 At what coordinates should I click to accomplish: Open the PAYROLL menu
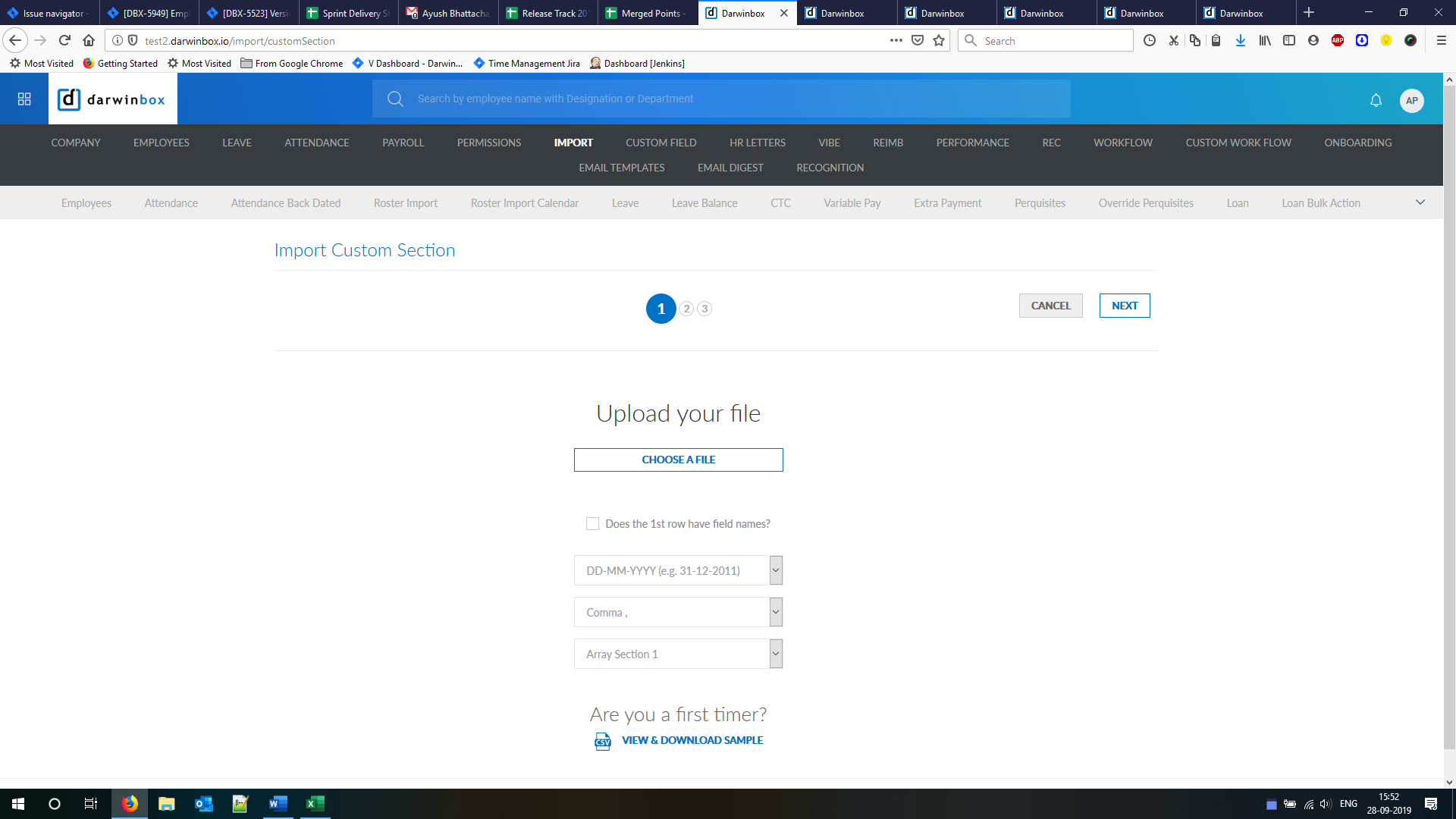403,143
